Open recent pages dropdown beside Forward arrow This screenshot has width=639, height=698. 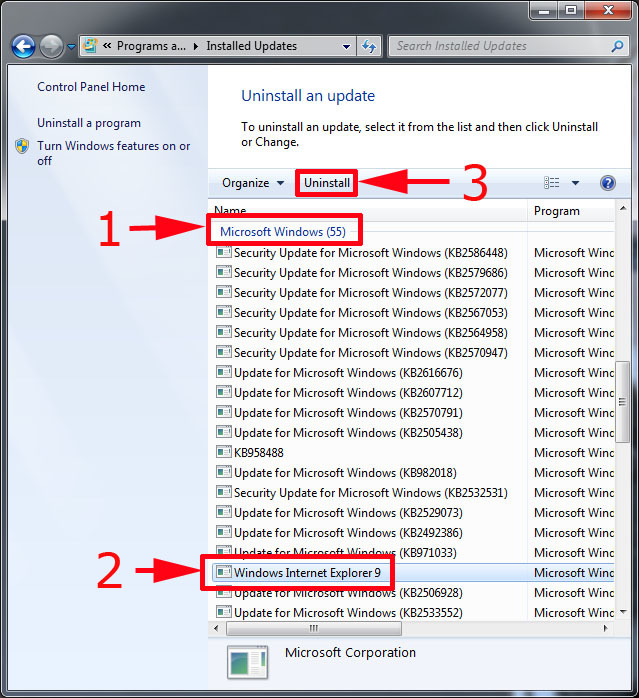(x=71, y=46)
